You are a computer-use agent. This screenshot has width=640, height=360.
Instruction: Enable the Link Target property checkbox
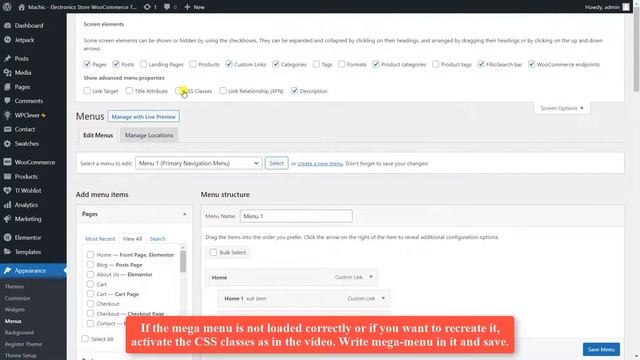(87, 91)
